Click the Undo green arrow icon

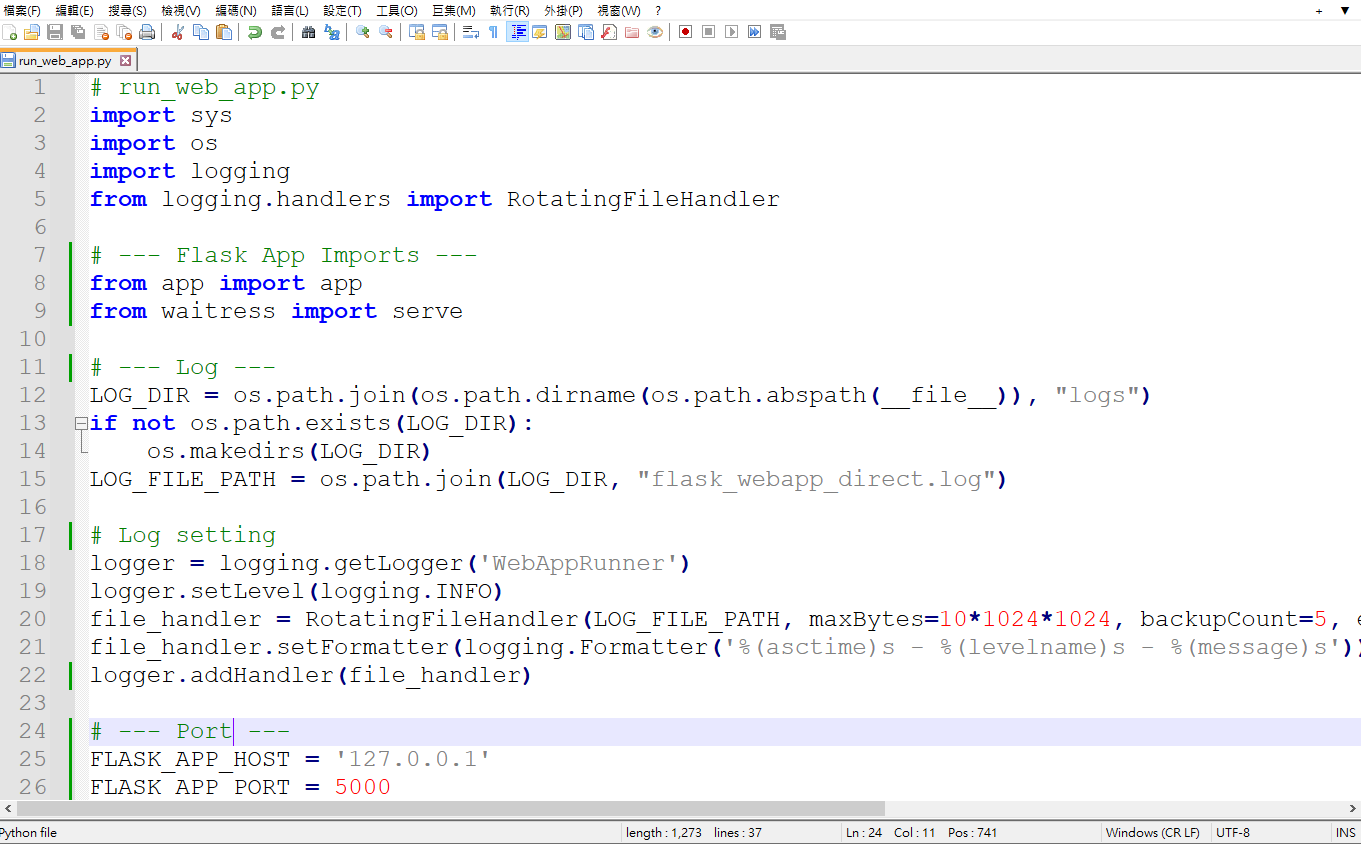(255, 32)
